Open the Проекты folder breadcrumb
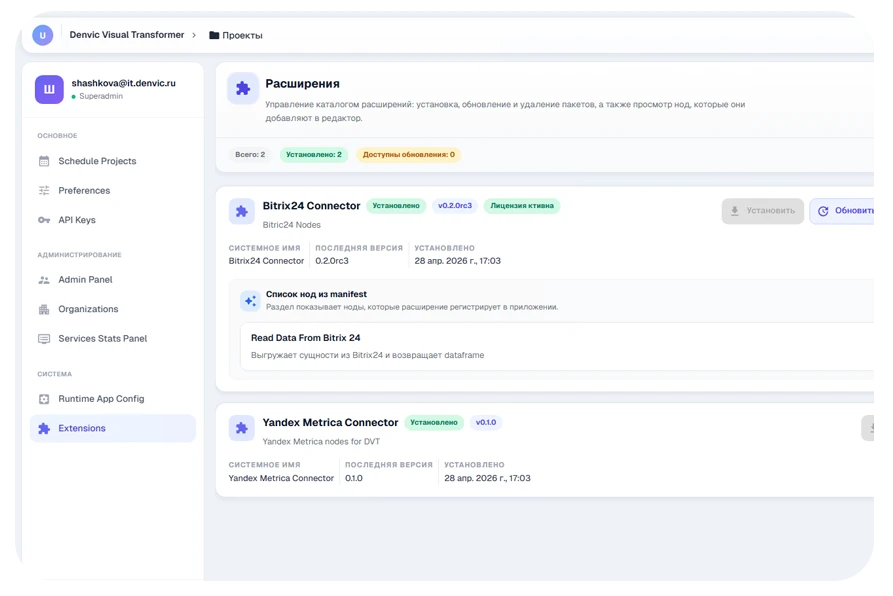Screen dimensions: 893x596 (x=236, y=35)
